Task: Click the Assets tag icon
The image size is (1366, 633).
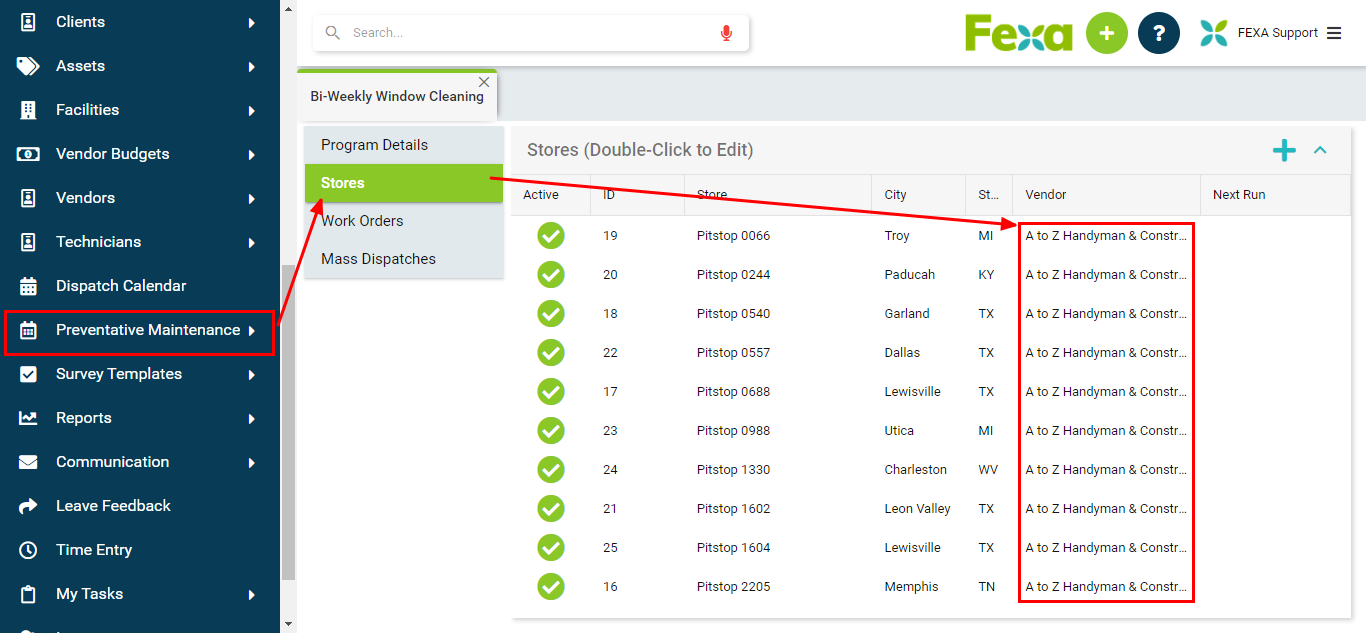Action: tap(28, 66)
